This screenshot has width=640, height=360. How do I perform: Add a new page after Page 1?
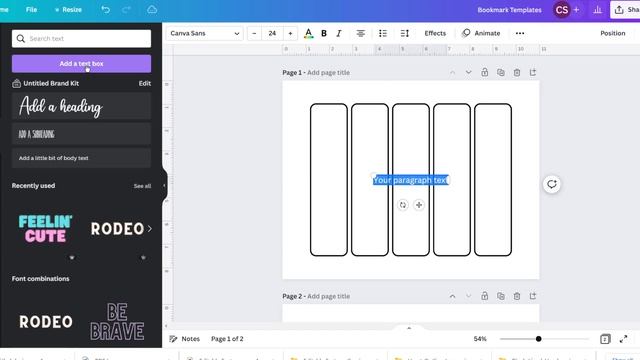pos(533,73)
